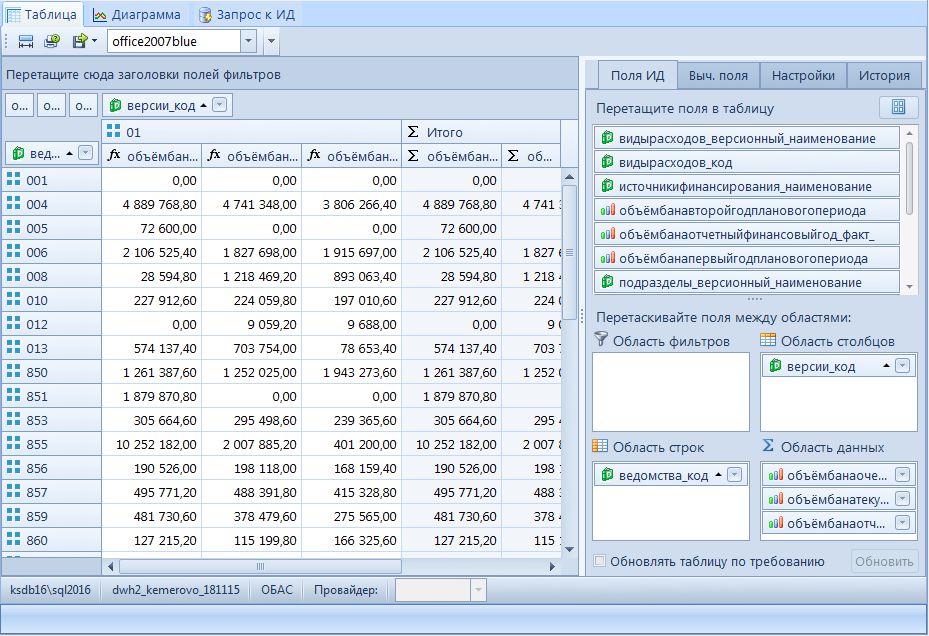The image size is (929, 636).
Task: Click the print preview toolbar icon
Action: pyautogui.click(x=51, y=41)
